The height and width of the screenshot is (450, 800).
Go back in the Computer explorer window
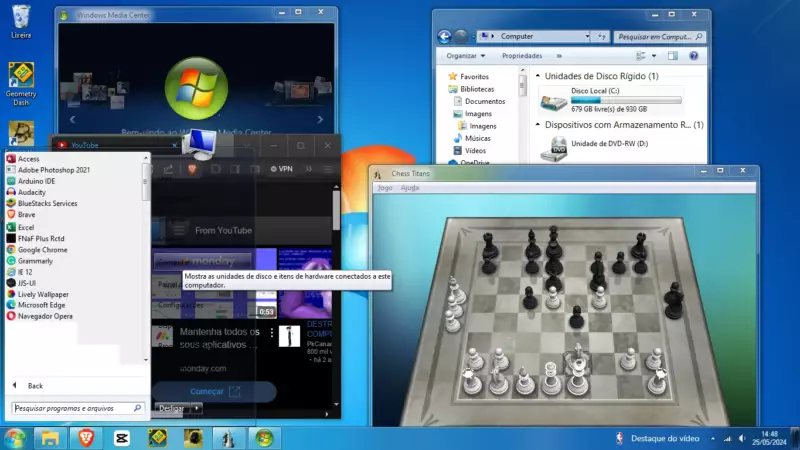point(444,36)
